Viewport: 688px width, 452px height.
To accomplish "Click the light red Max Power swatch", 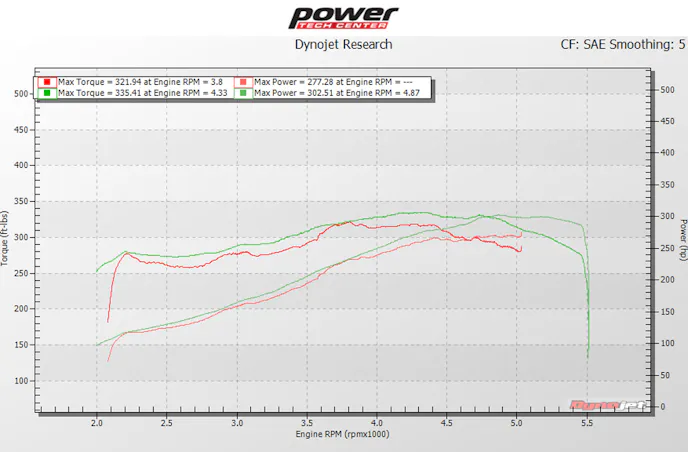I will click(x=244, y=82).
